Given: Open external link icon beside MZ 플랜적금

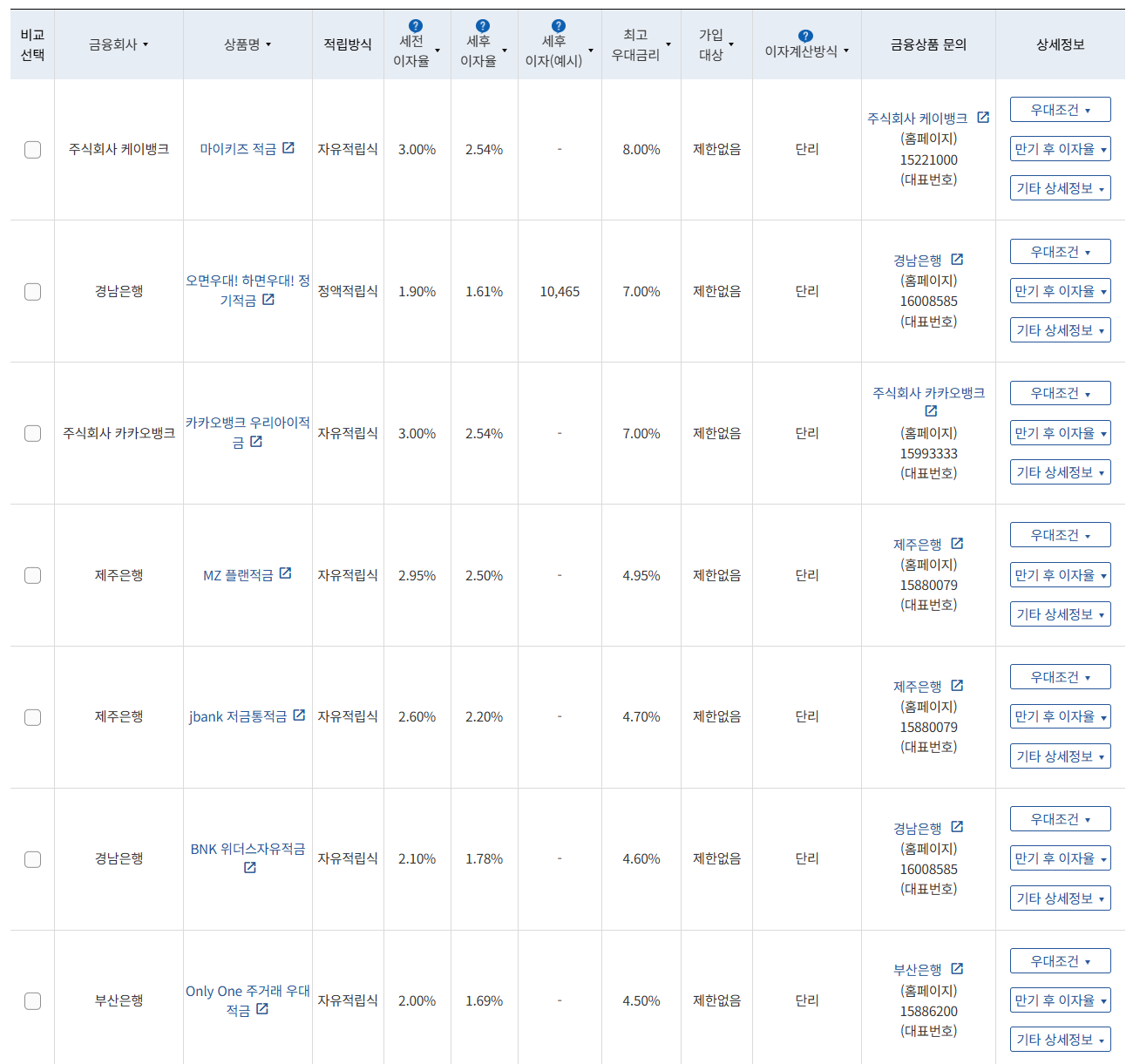Looking at the screenshot, I should coord(285,573).
